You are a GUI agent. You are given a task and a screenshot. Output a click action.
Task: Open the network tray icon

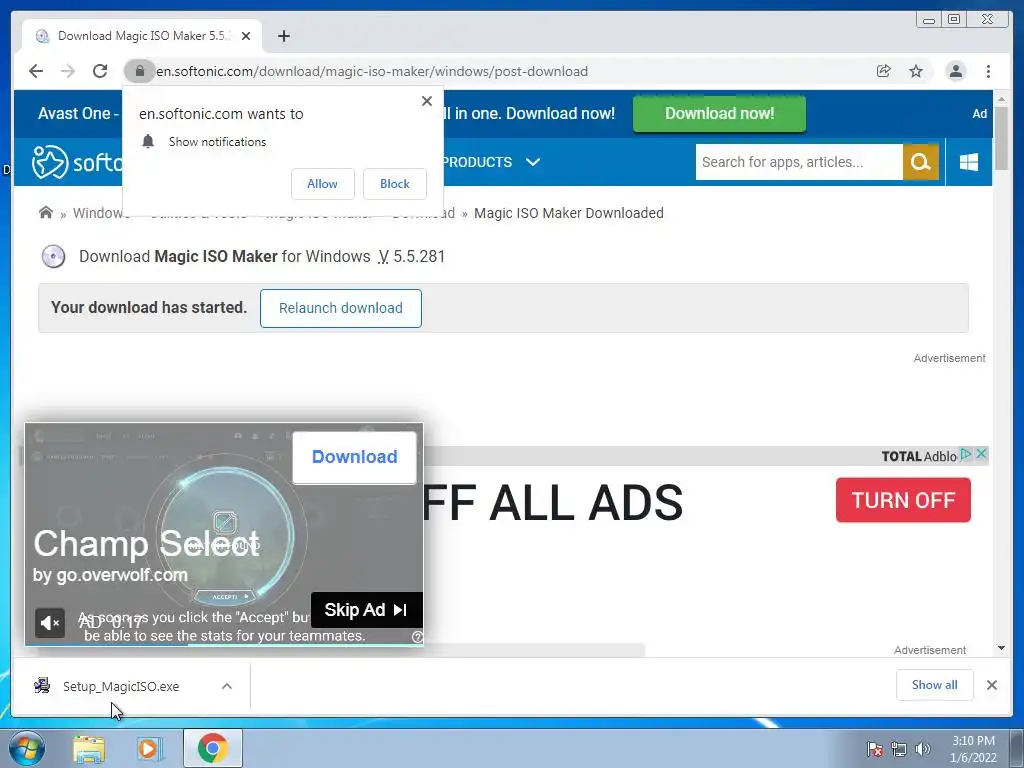click(x=899, y=749)
